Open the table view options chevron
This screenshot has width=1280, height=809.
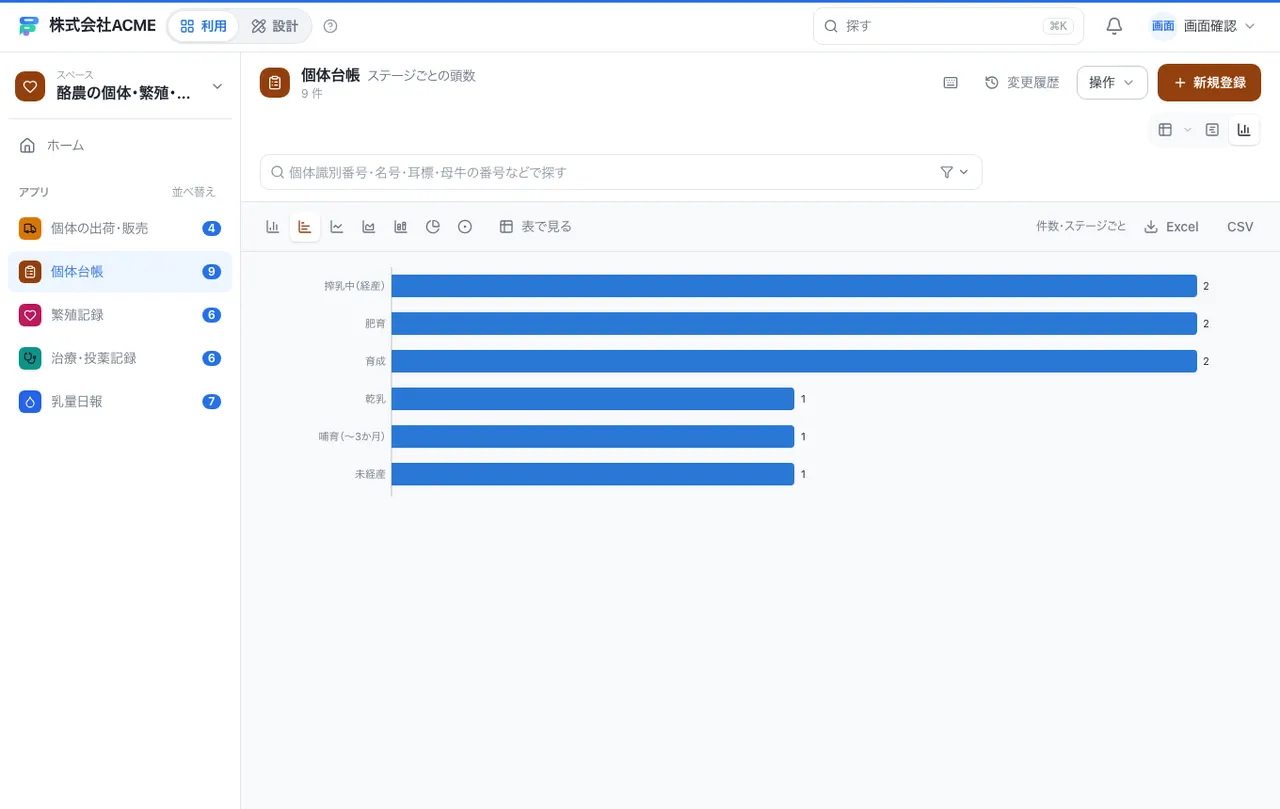click(x=1187, y=130)
